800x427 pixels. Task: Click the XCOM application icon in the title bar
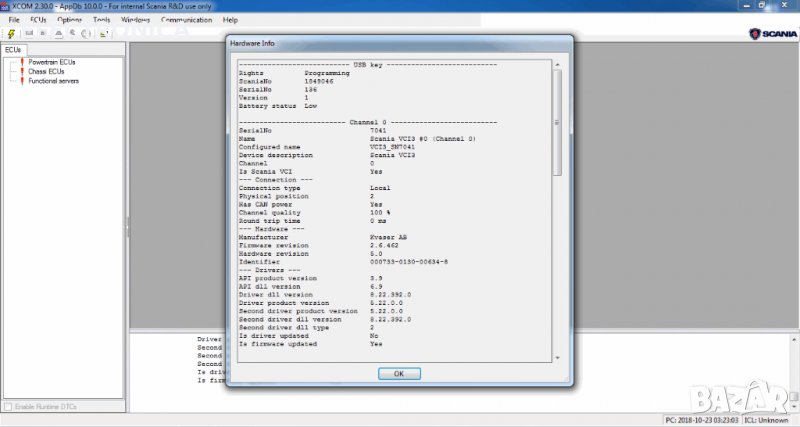click(7, 6)
